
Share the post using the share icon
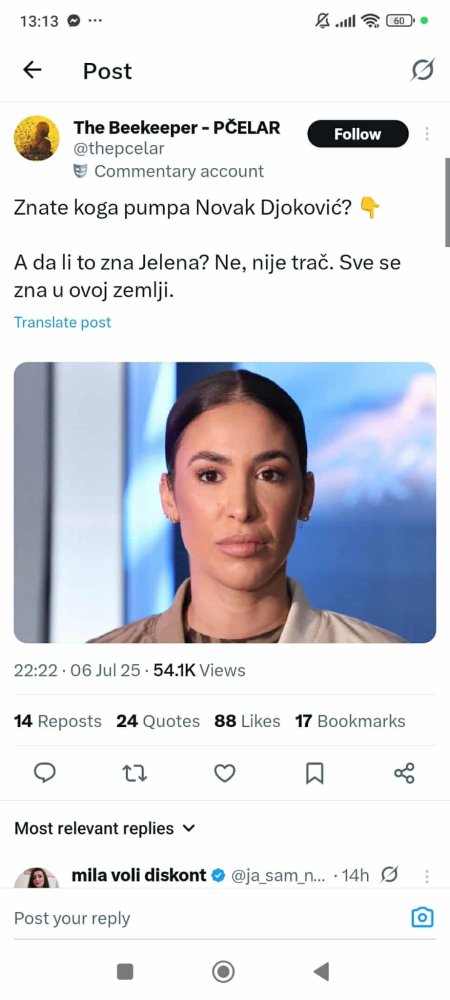(404, 773)
